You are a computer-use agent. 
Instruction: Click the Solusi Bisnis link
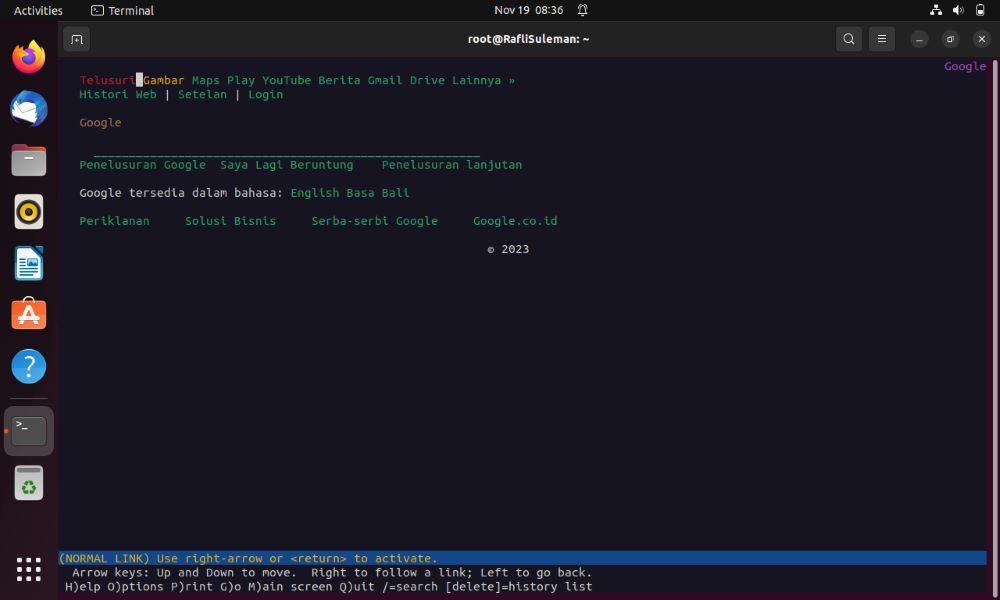click(x=230, y=221)
